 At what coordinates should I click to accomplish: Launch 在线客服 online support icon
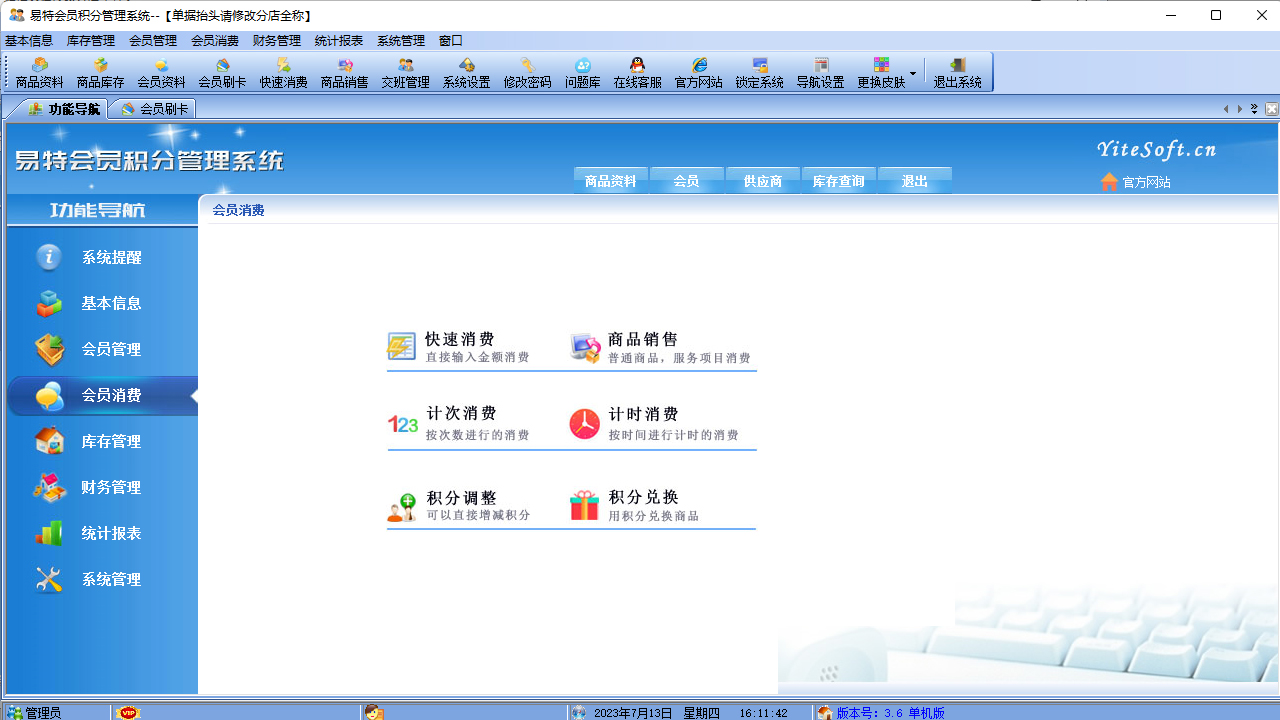(x=636, y=71)
